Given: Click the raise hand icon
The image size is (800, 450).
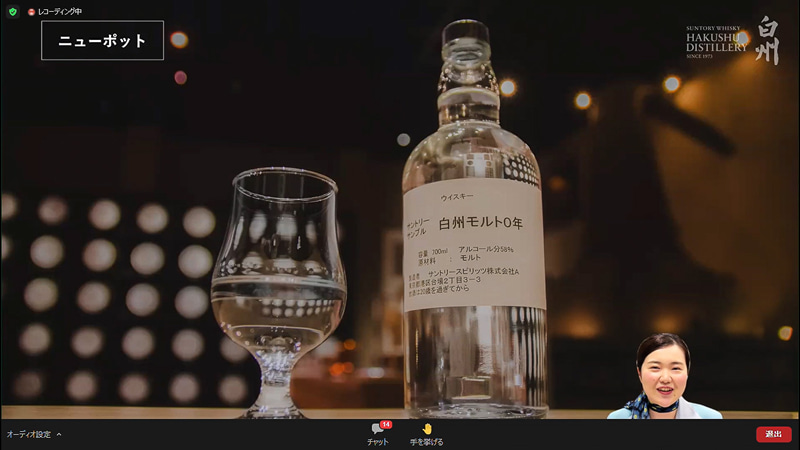Looking at the screenshot, I should tap(427, 429).
